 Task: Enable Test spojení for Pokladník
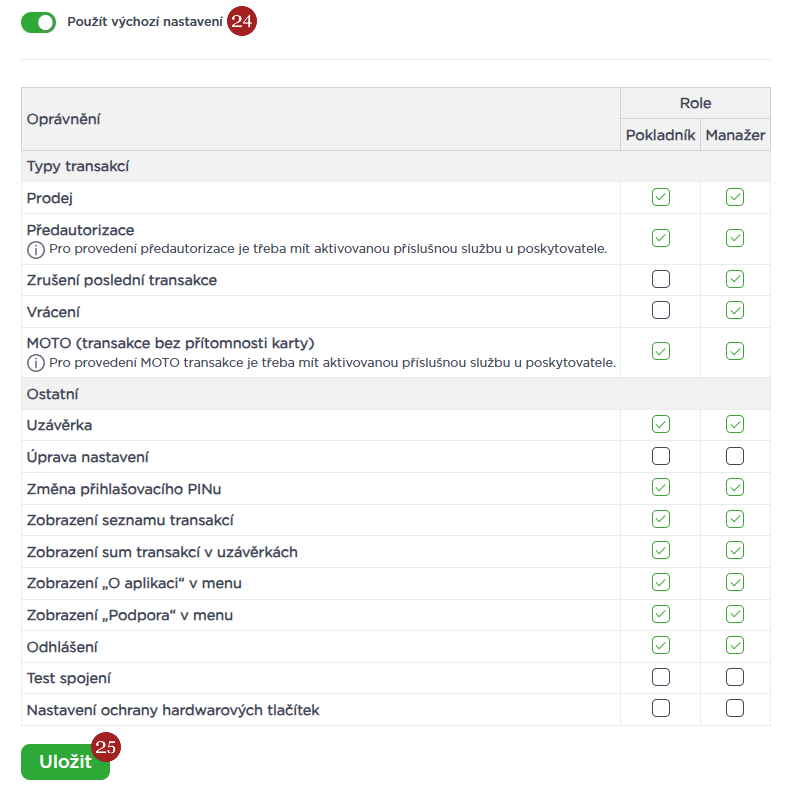coord(660,678)
